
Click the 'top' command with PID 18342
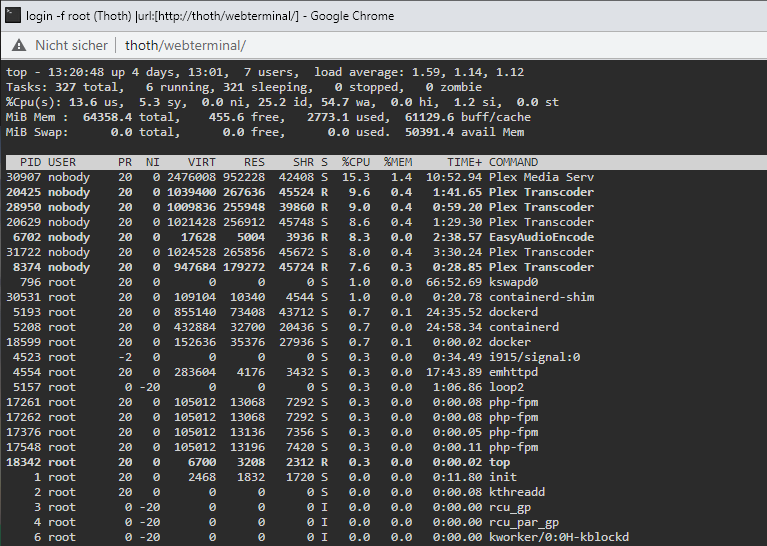point(499,462)
